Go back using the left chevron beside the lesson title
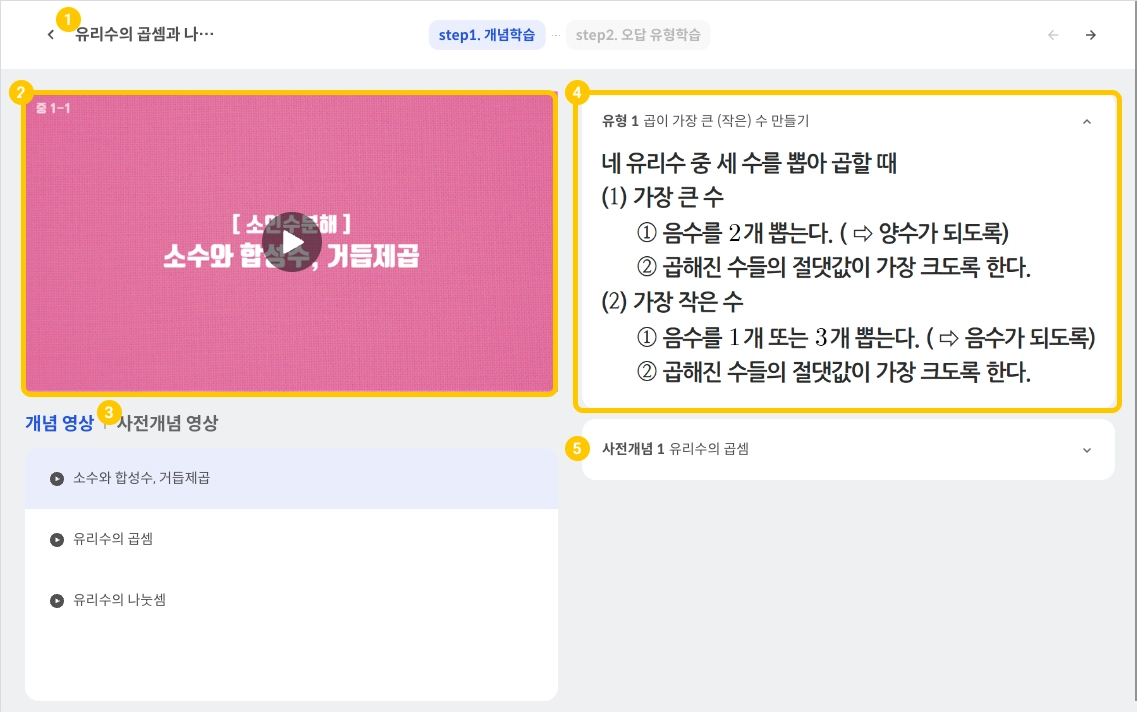 (51, 35)
